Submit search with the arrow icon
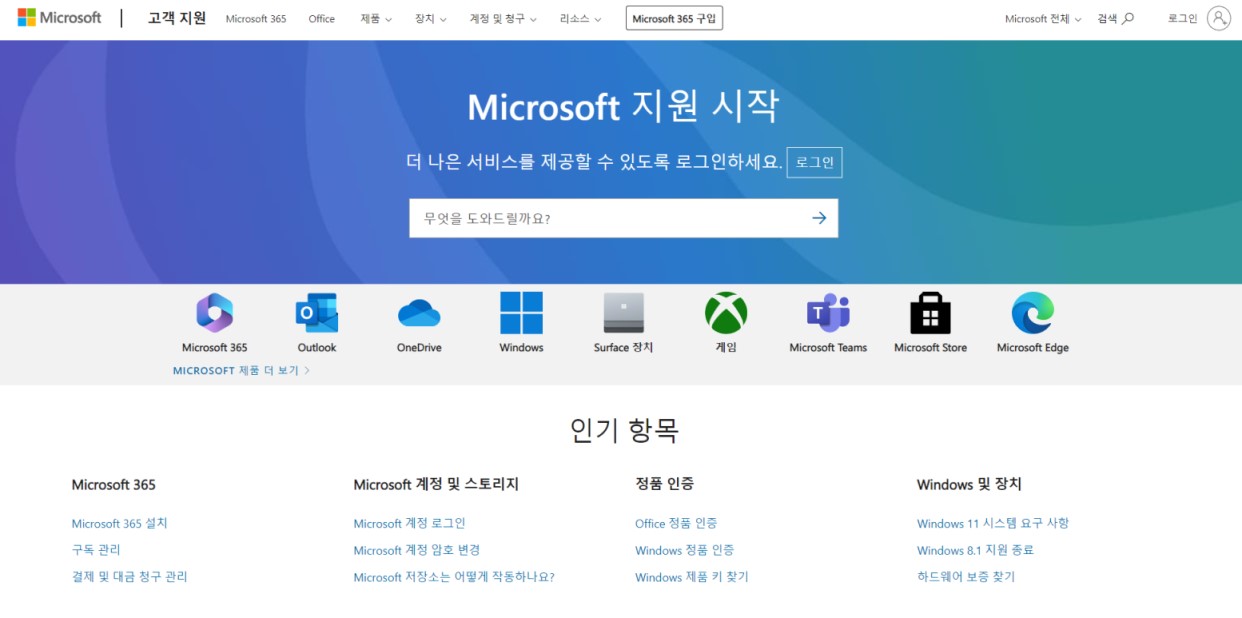 [x=819, y=218]
